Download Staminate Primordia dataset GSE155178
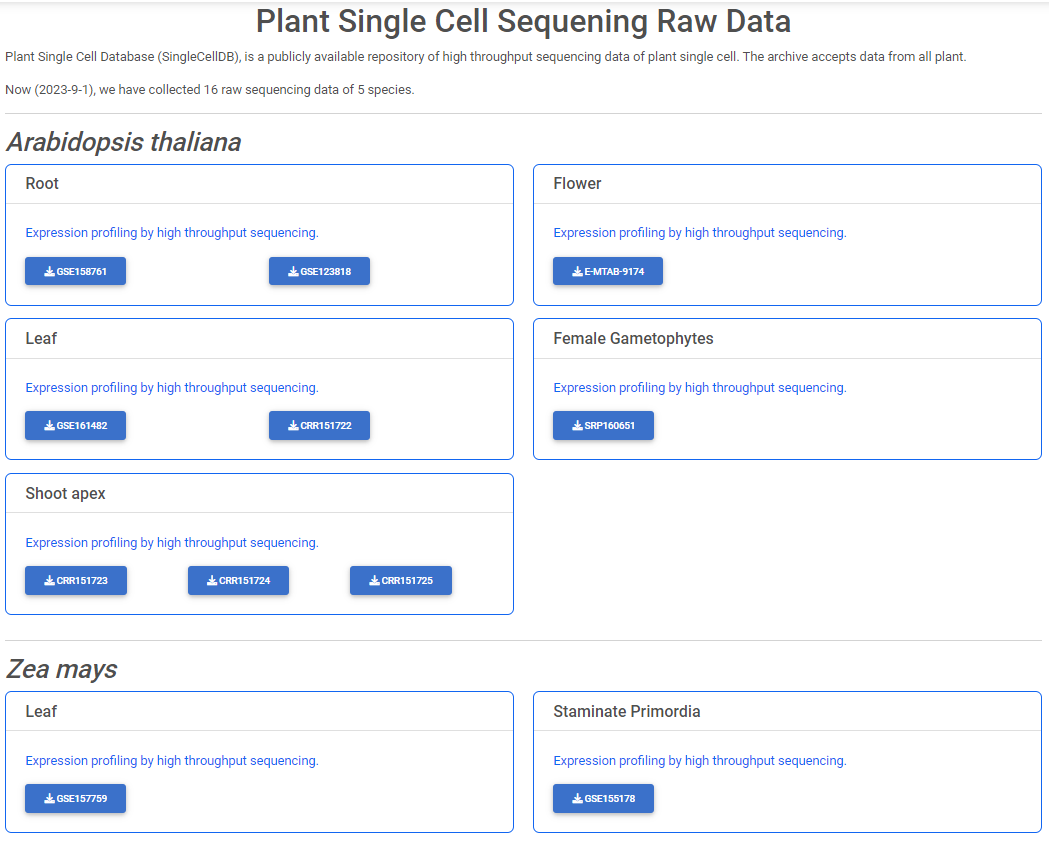Image resolution: width=1049 pixels, height=842 pixels. click(603, 799)
